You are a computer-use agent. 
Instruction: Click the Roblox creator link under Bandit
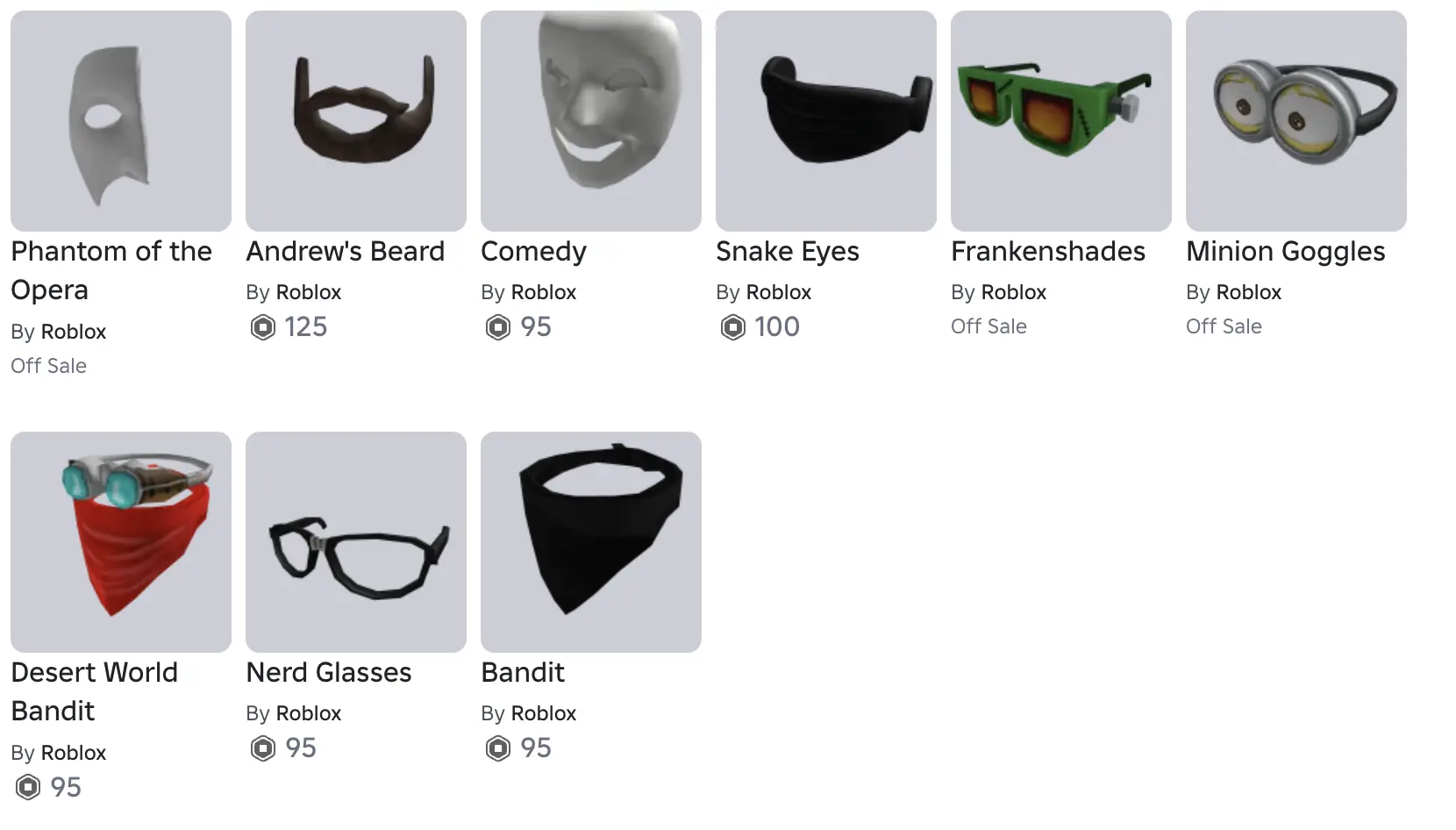(x=544, y=713)
